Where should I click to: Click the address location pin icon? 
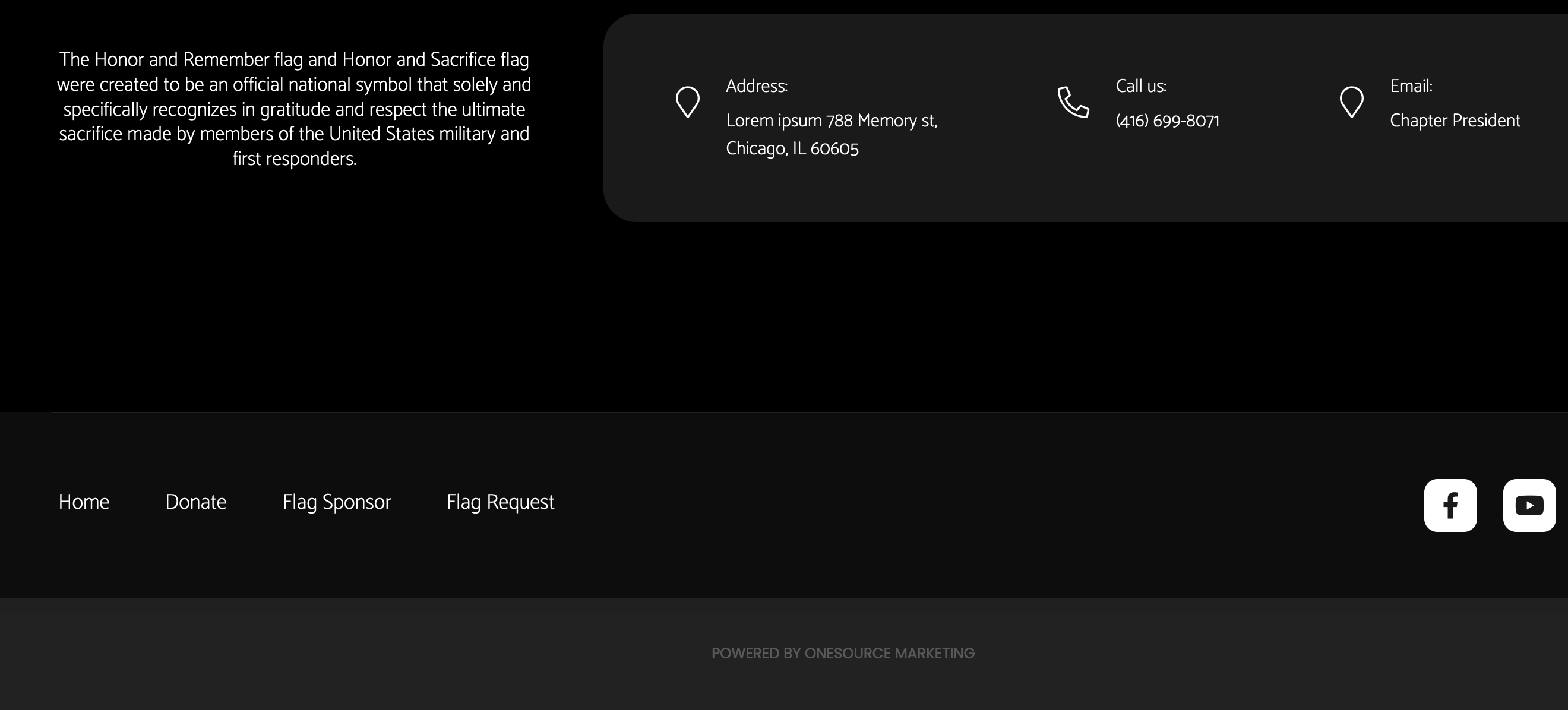click(x=687, y=102)
